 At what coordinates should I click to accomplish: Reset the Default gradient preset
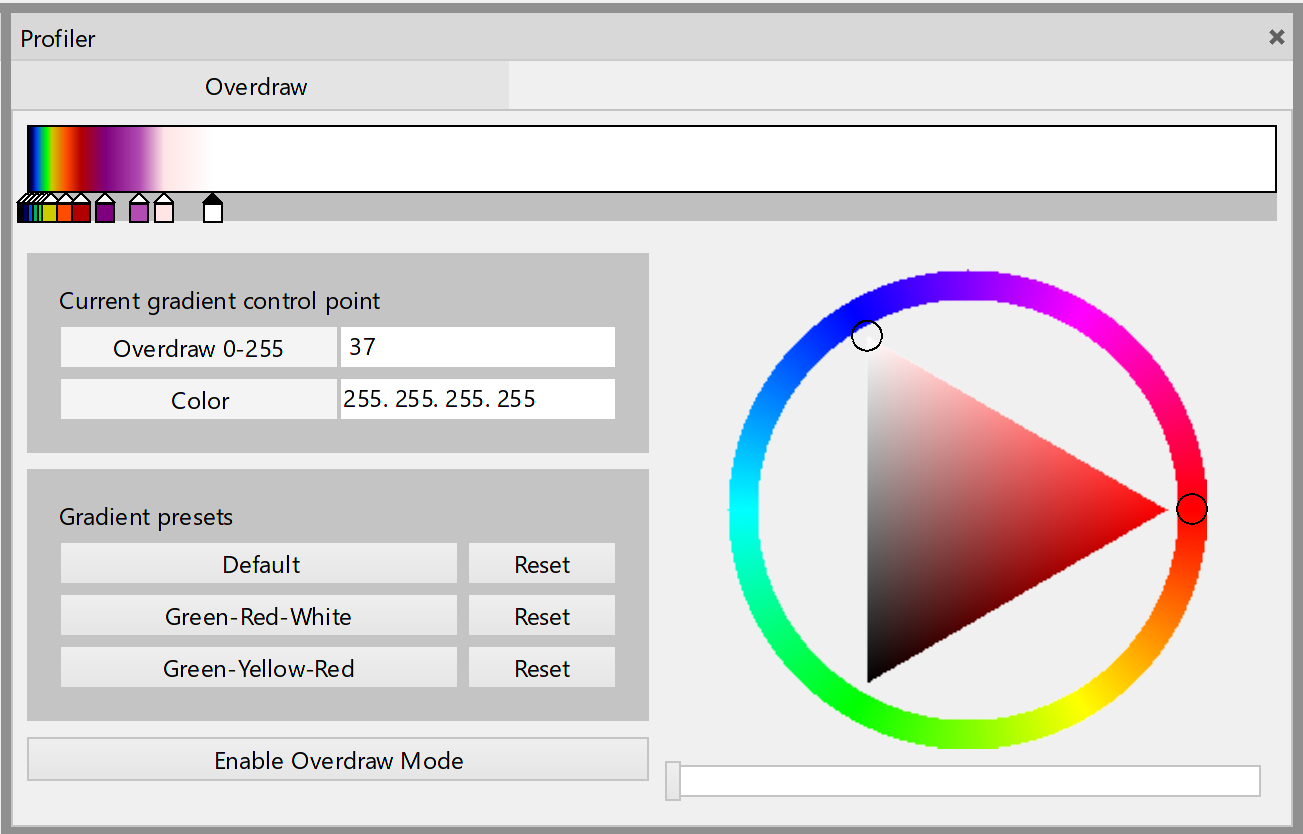542,564
